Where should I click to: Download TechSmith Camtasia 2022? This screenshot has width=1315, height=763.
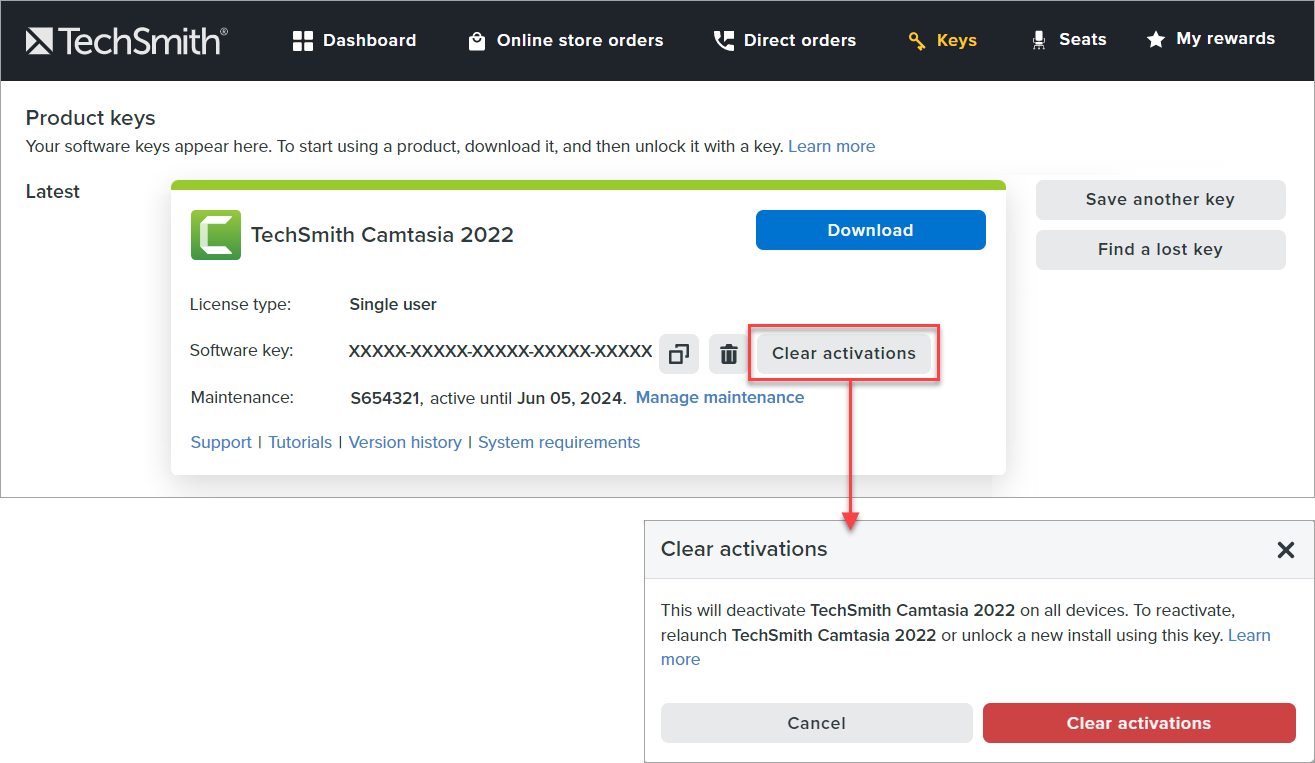(869, 230)
